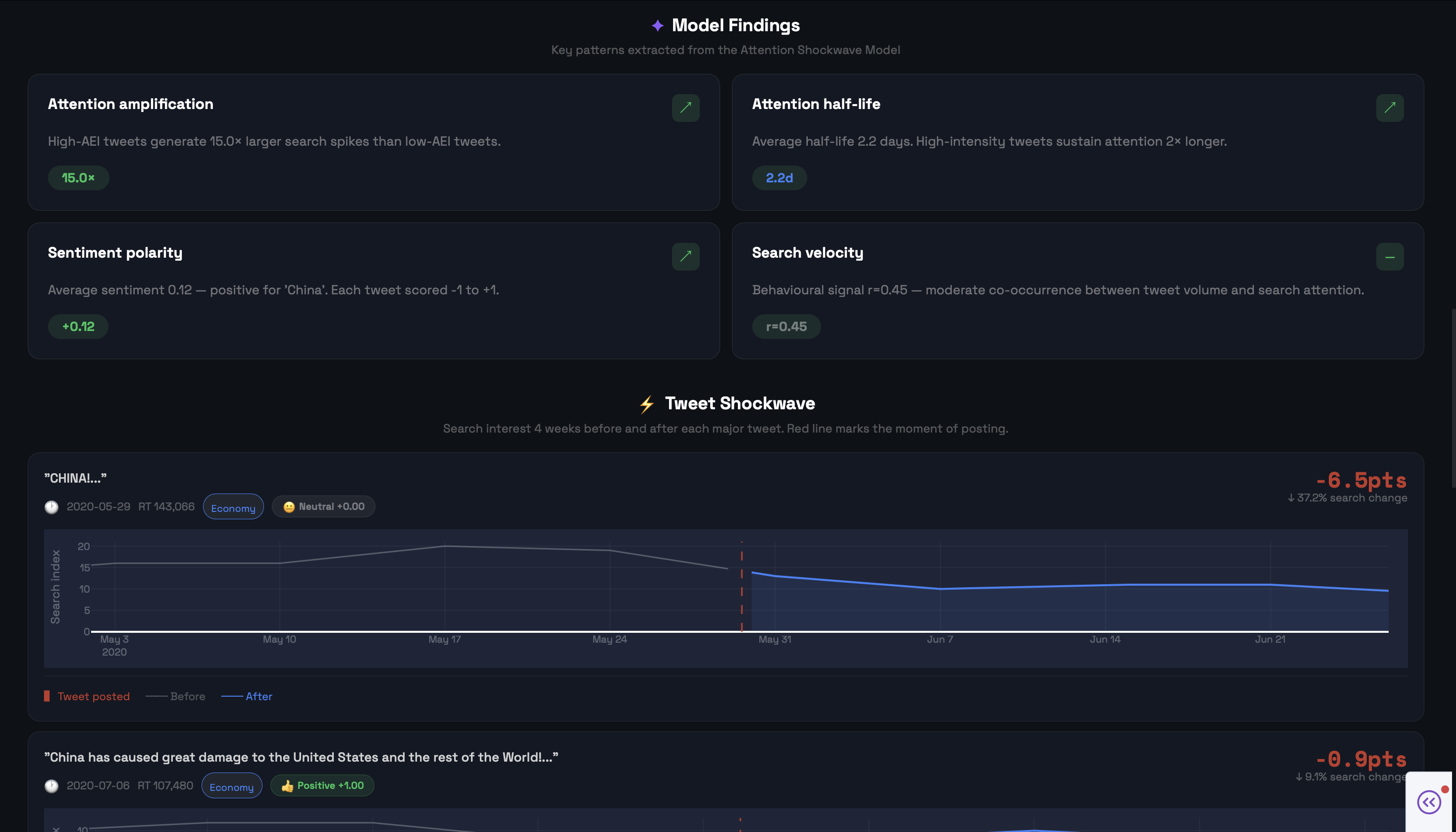
Task: Click the clock icon beside 2020-07-06
Action: [52, 786]
